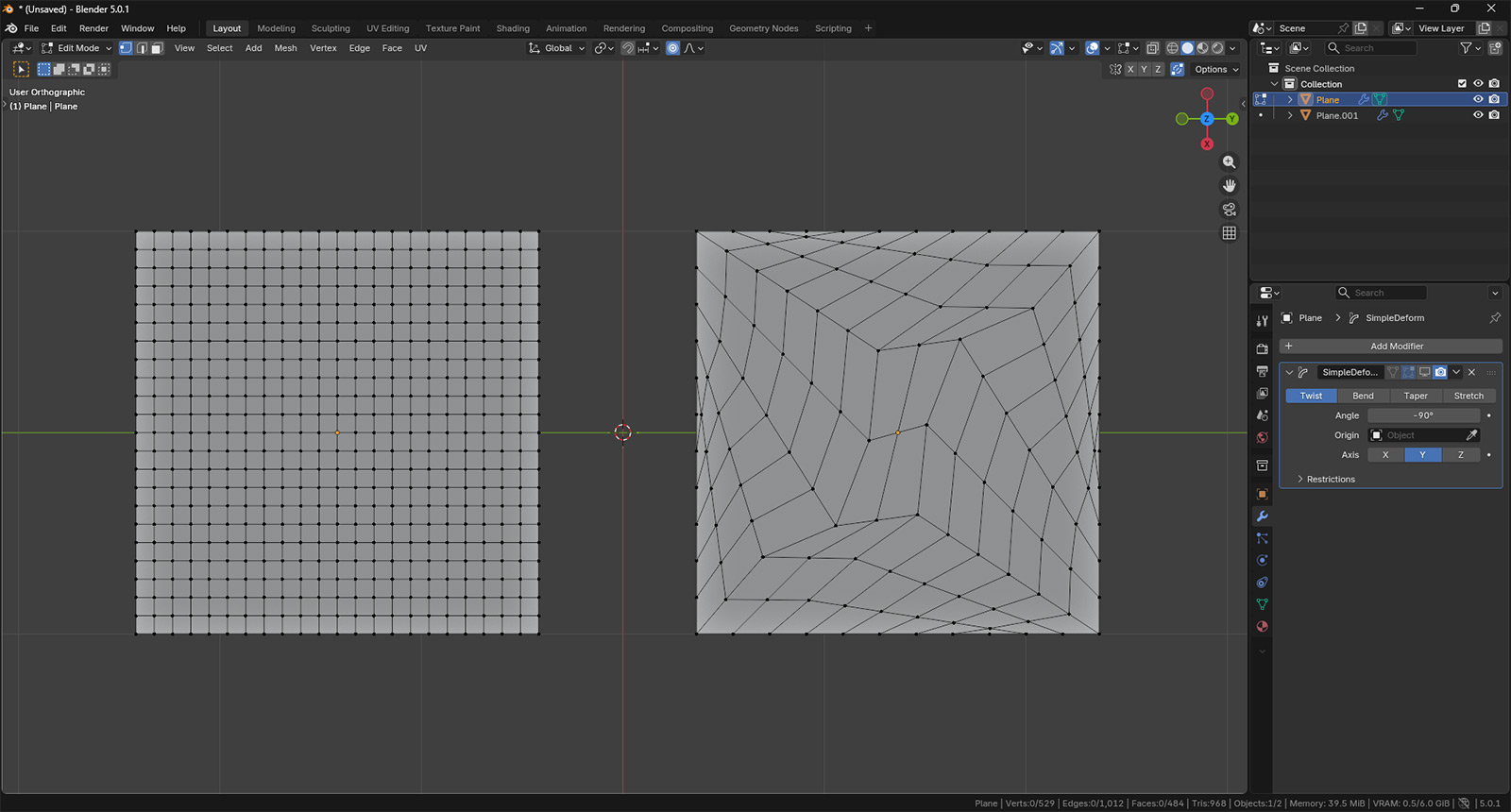Switch orthographic/perspective with grid icon

click(x=1229, y=233)
